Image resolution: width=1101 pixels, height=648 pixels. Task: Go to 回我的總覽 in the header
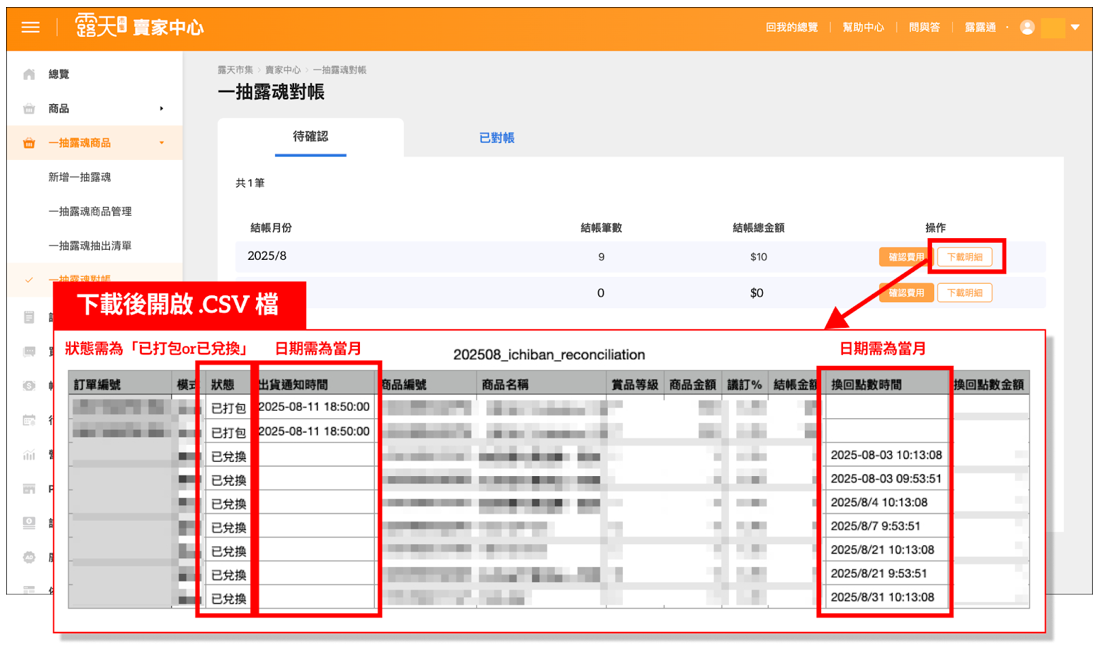(x=791, y=28)
